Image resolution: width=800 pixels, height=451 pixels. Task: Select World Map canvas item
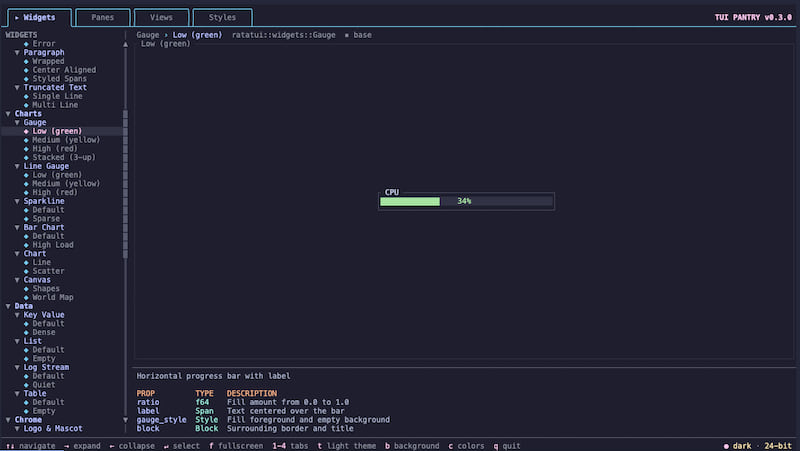[53, 297]
